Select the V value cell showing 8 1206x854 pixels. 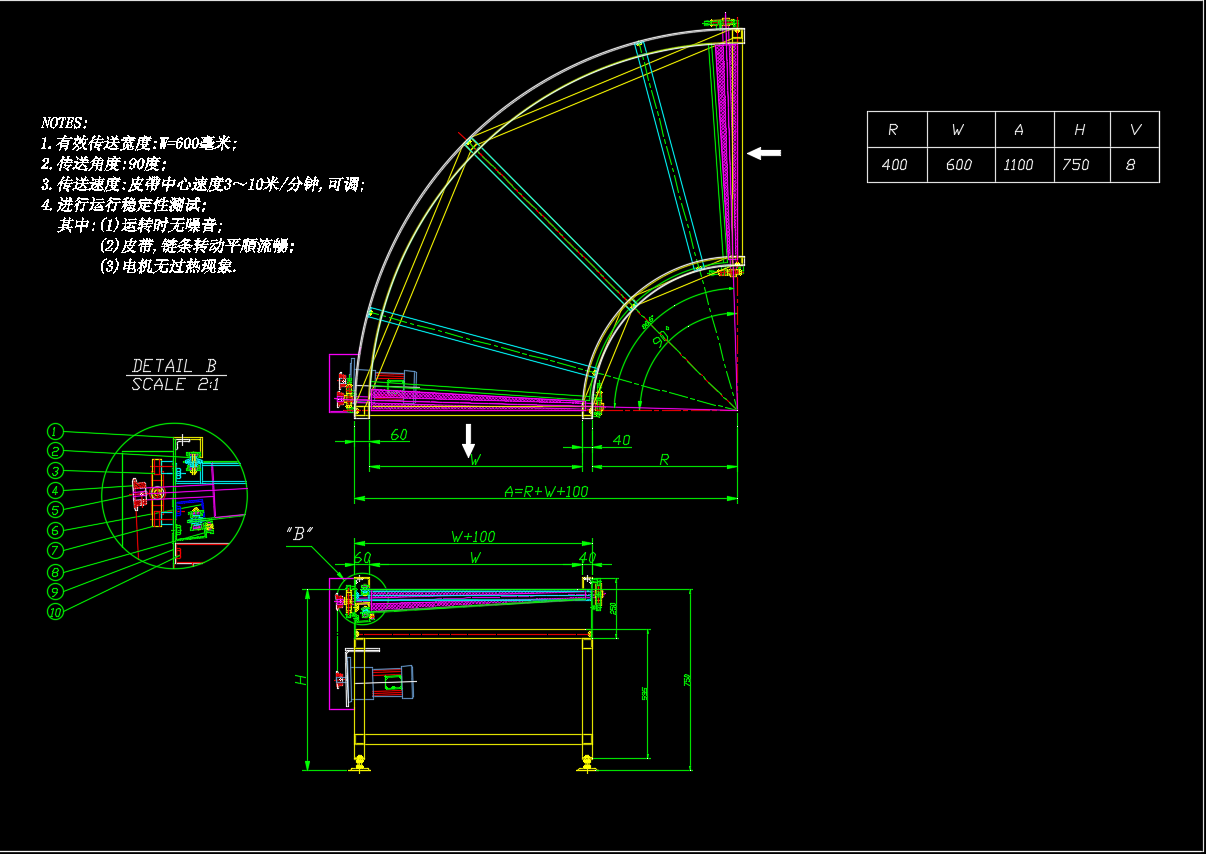coord(1131,165)
